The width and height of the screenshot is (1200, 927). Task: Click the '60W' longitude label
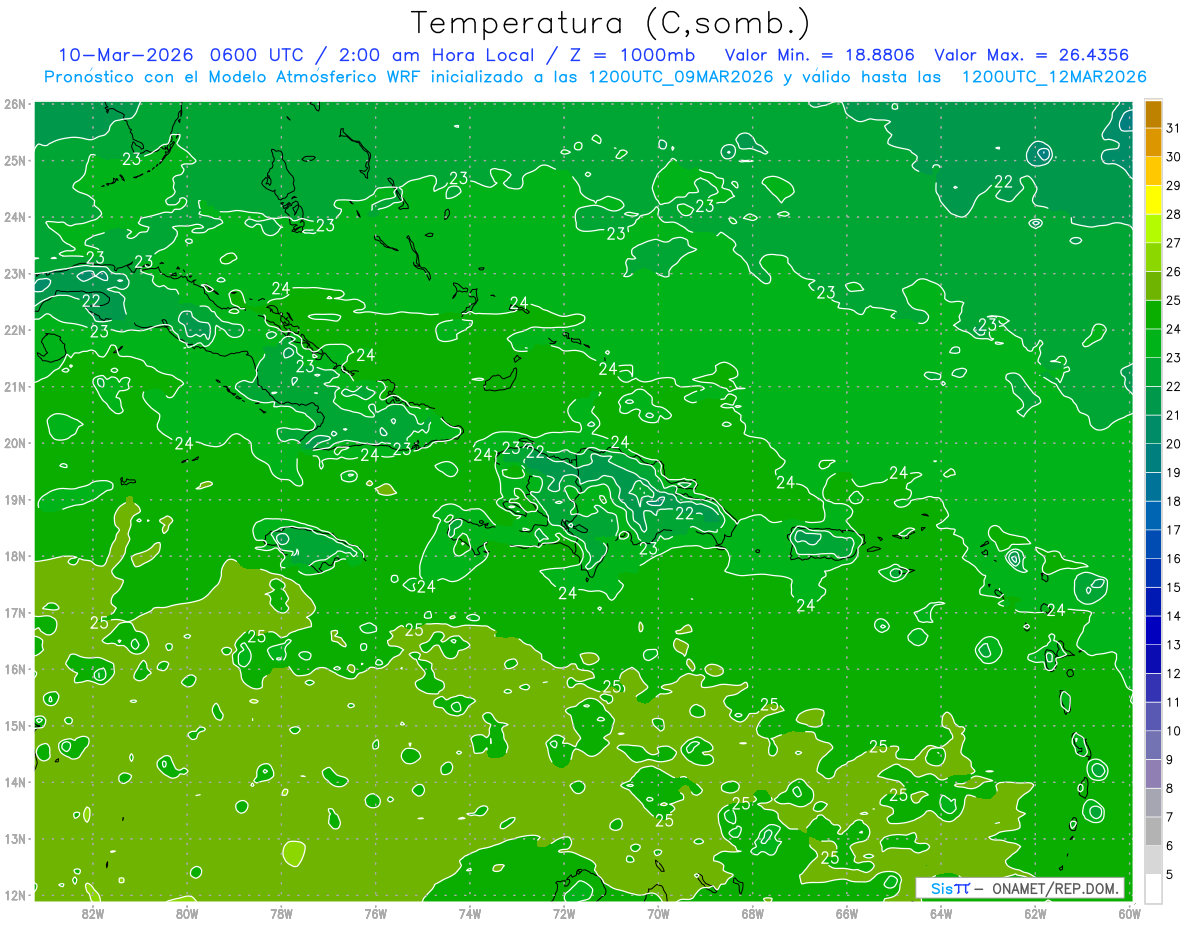(x=1129, y=913)
